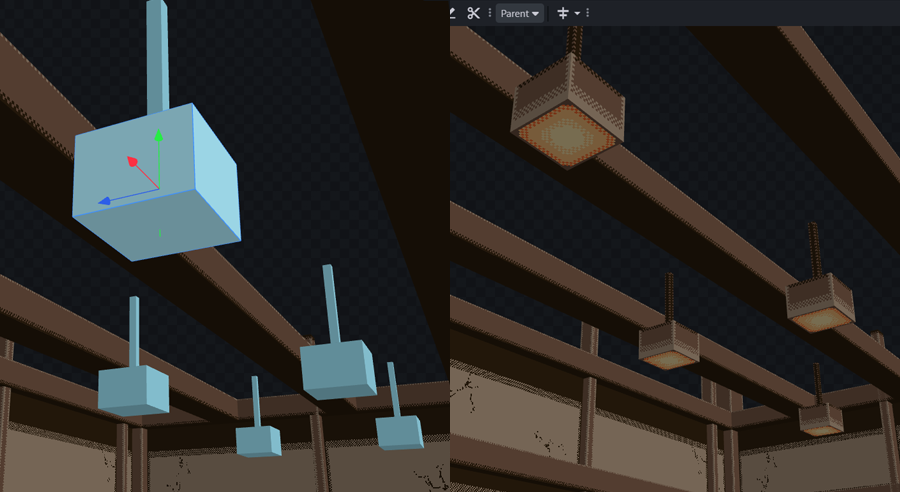Click the blue Z-axis gizmo arrow

pyautogui.click(x=104, y=201)
